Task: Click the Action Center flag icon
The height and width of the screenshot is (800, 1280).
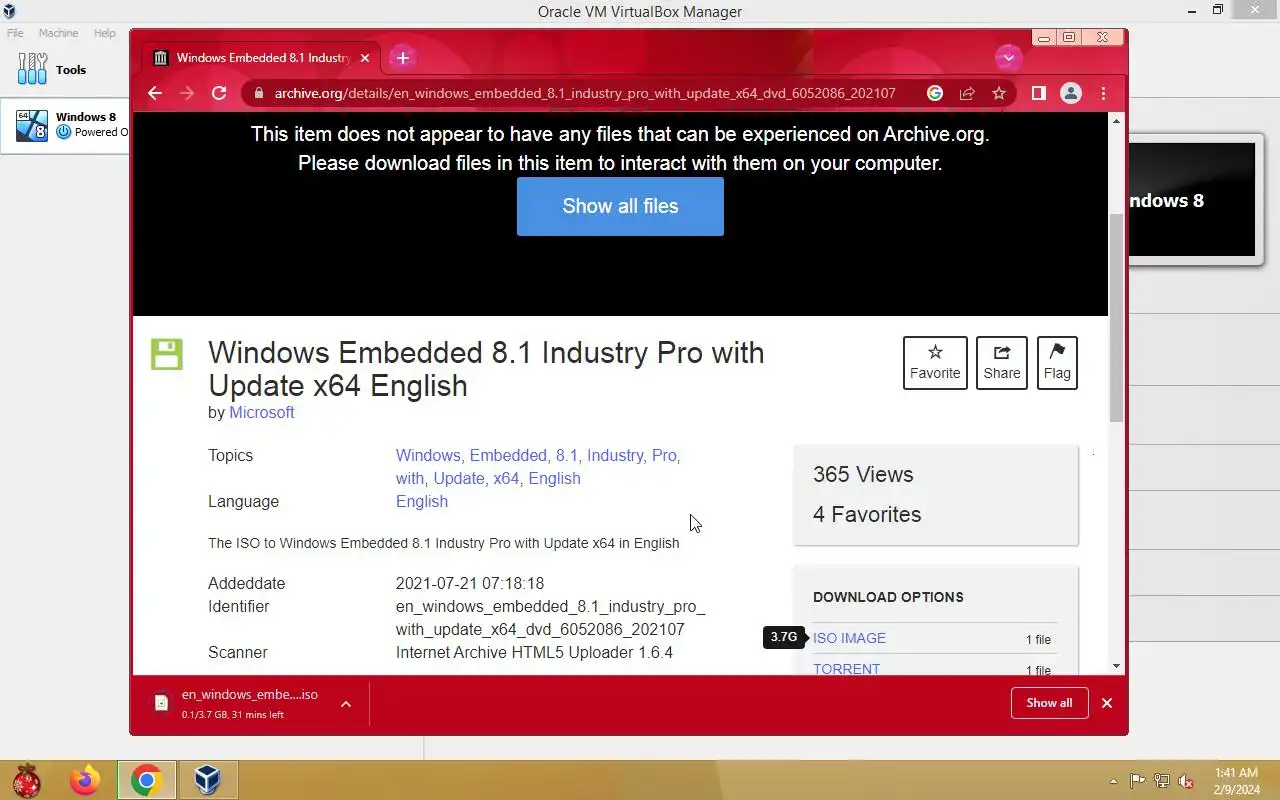Action: [x=1137, y=781]
